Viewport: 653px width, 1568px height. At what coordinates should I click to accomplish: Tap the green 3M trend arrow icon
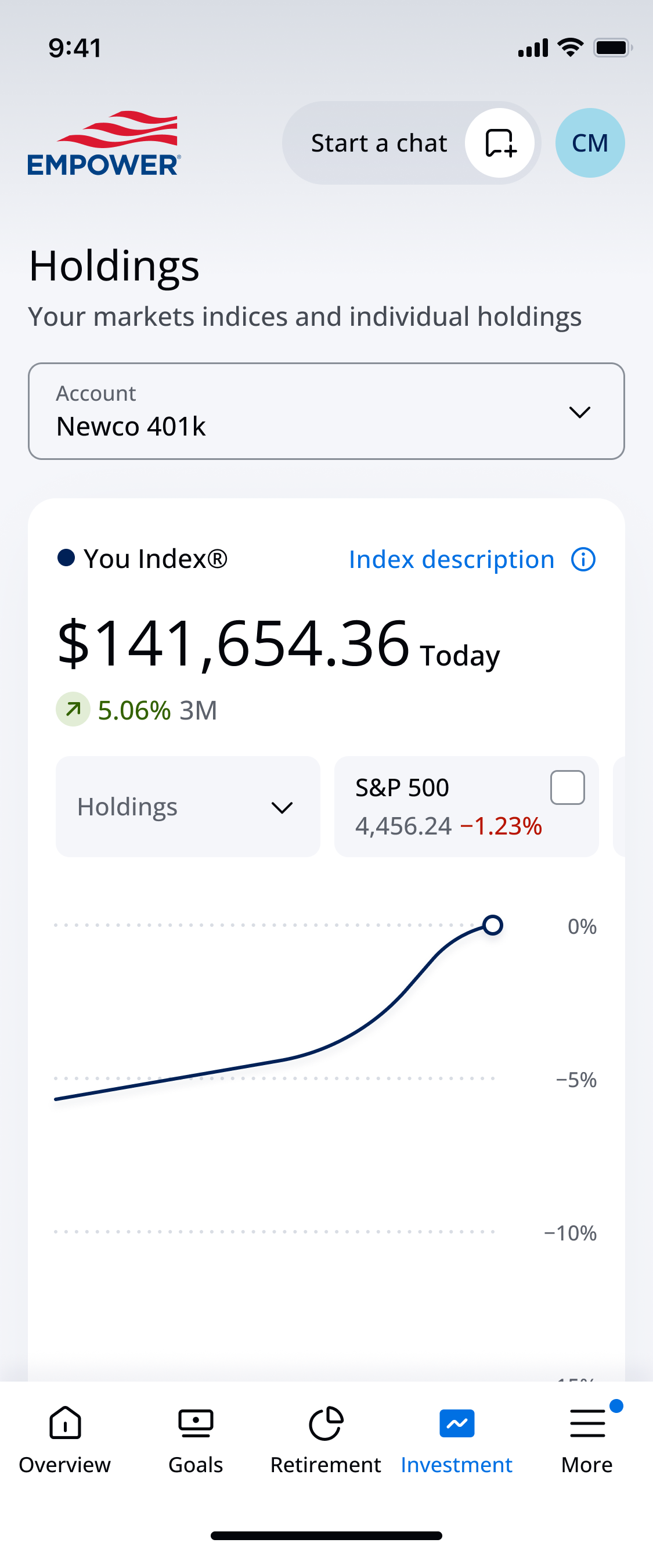pos(73,709)
